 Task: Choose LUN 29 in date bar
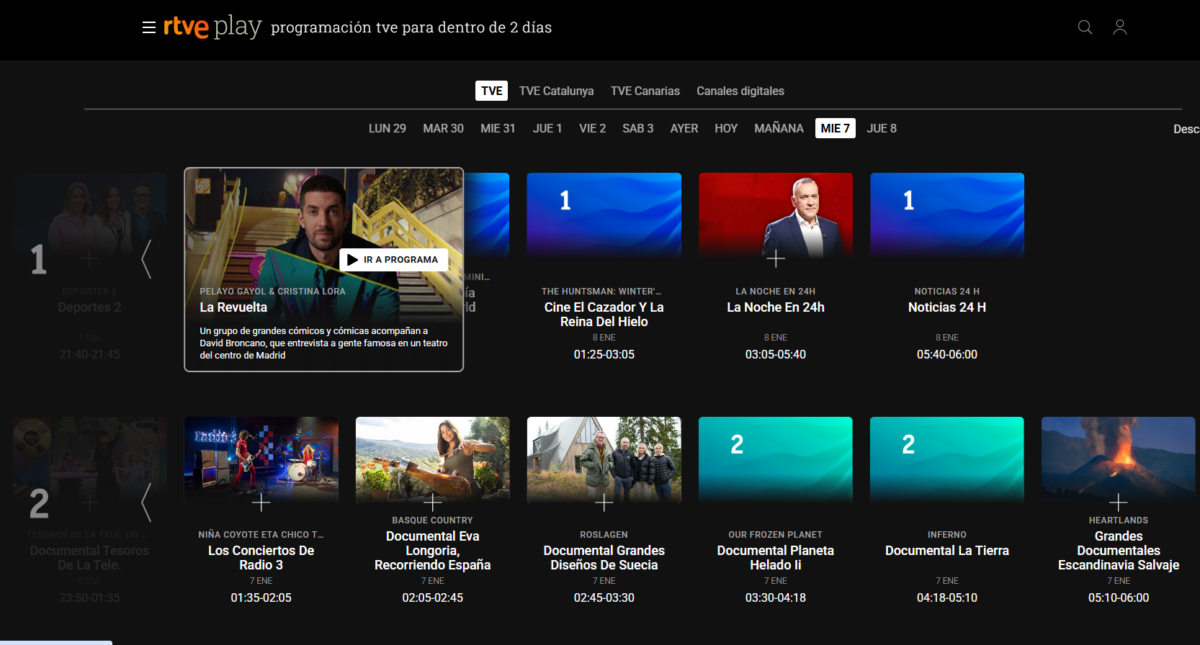click(x=387, y=128)
